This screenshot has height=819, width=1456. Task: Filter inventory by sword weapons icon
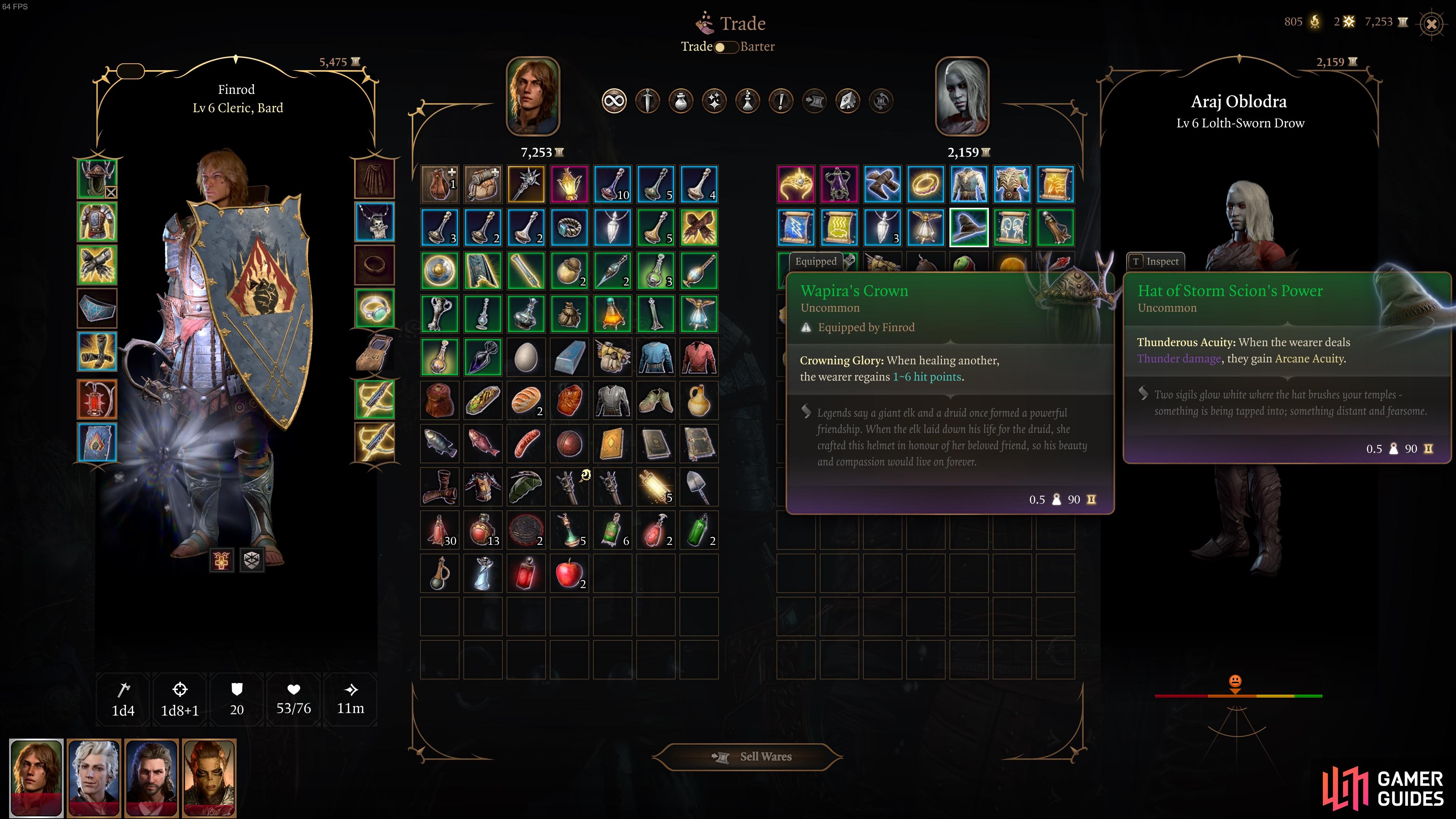647,101
